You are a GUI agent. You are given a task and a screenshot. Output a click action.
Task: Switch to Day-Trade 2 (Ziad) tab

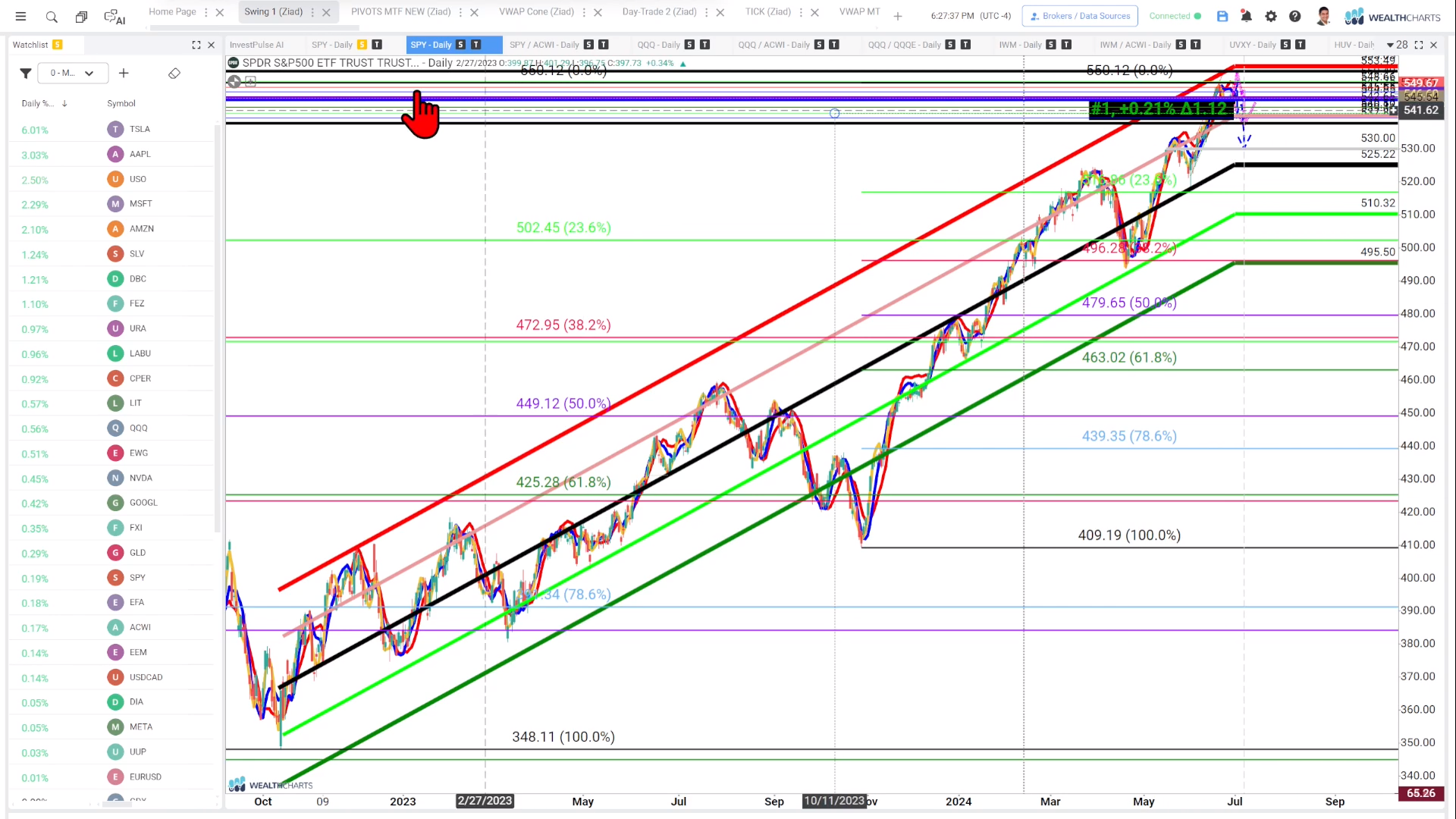point(659,12)
